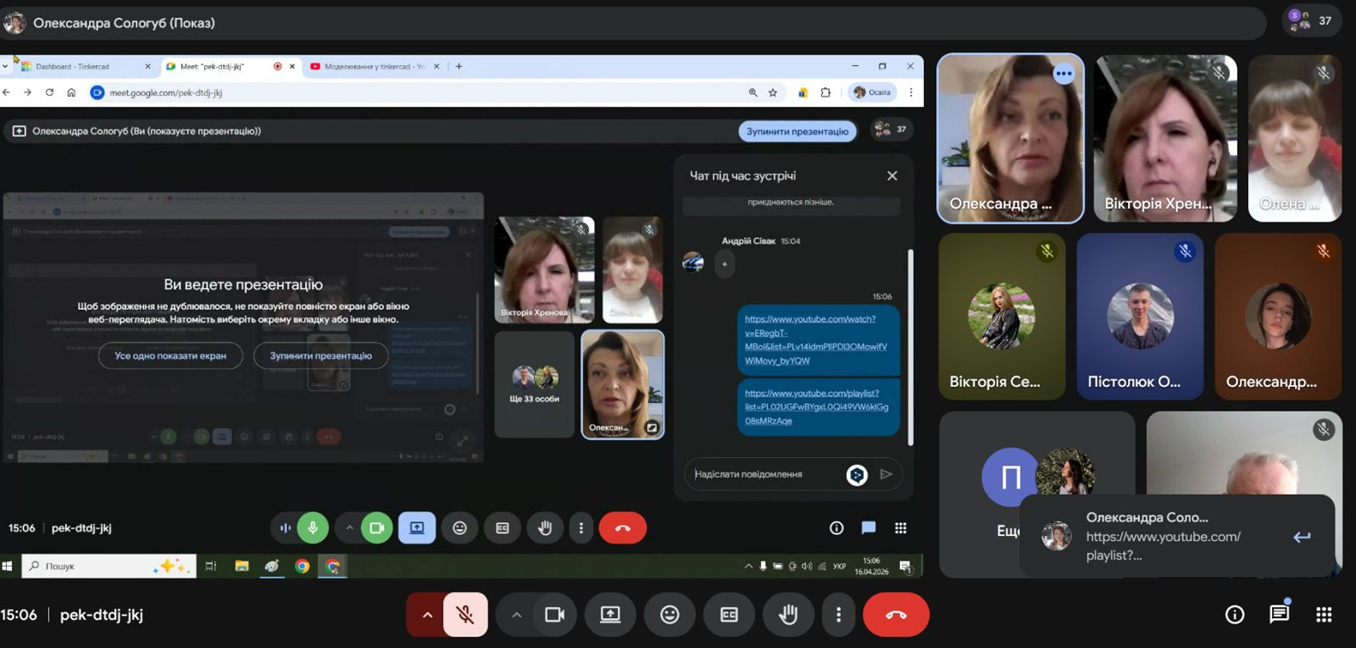Leave the call with the large red hang-up button
The image size is (1356, 648).
coord(895,615)
